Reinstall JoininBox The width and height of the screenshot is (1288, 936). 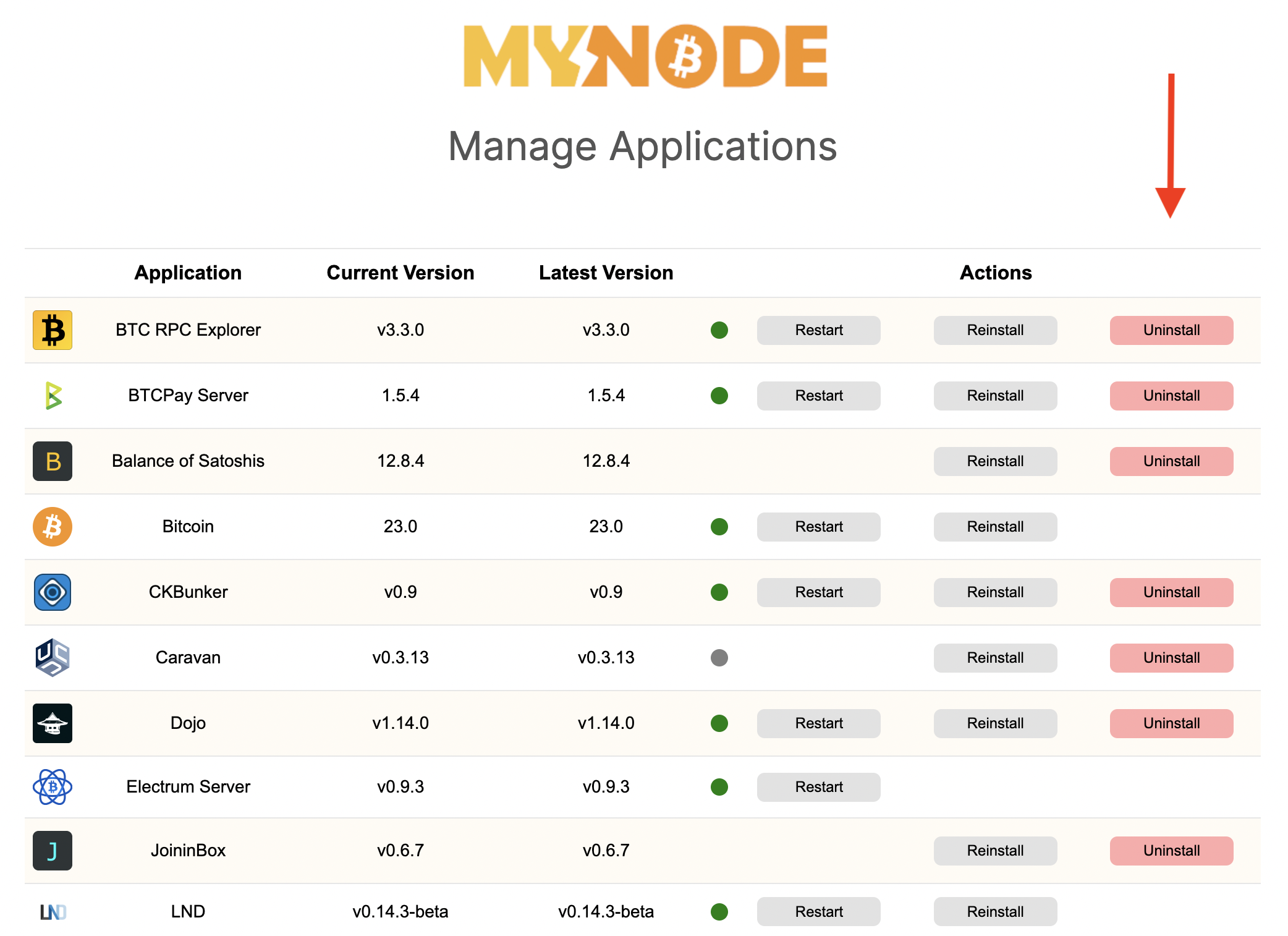point(996,851)
